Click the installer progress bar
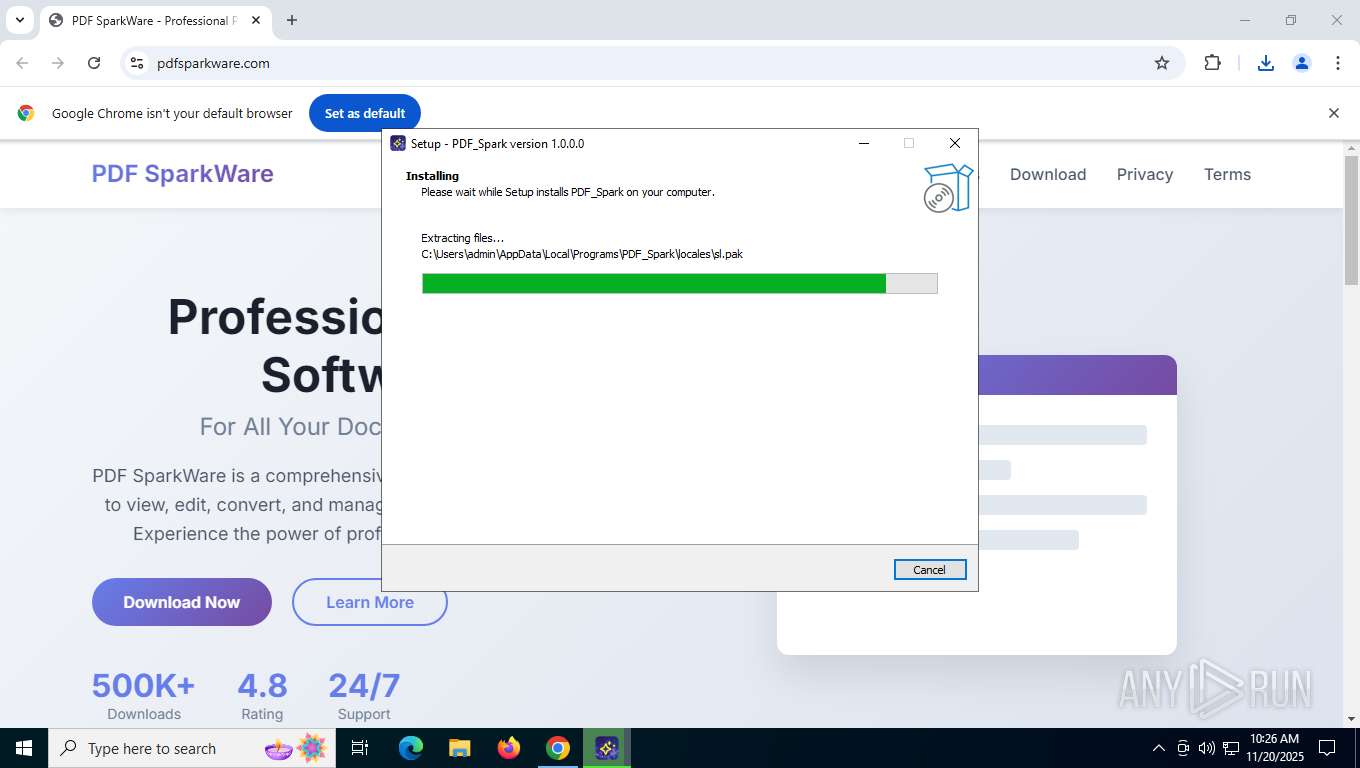Viewport: 1360px width, 768px height. [679, 284]
